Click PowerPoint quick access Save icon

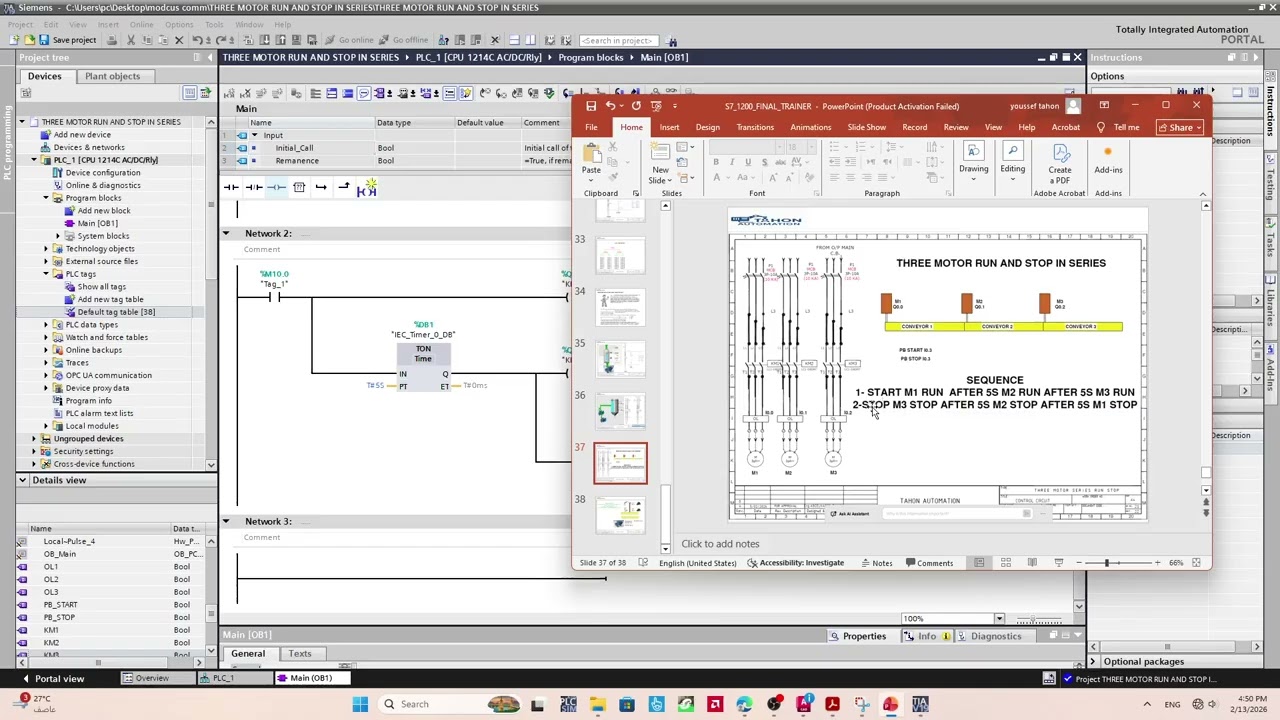tap(591, 106)
